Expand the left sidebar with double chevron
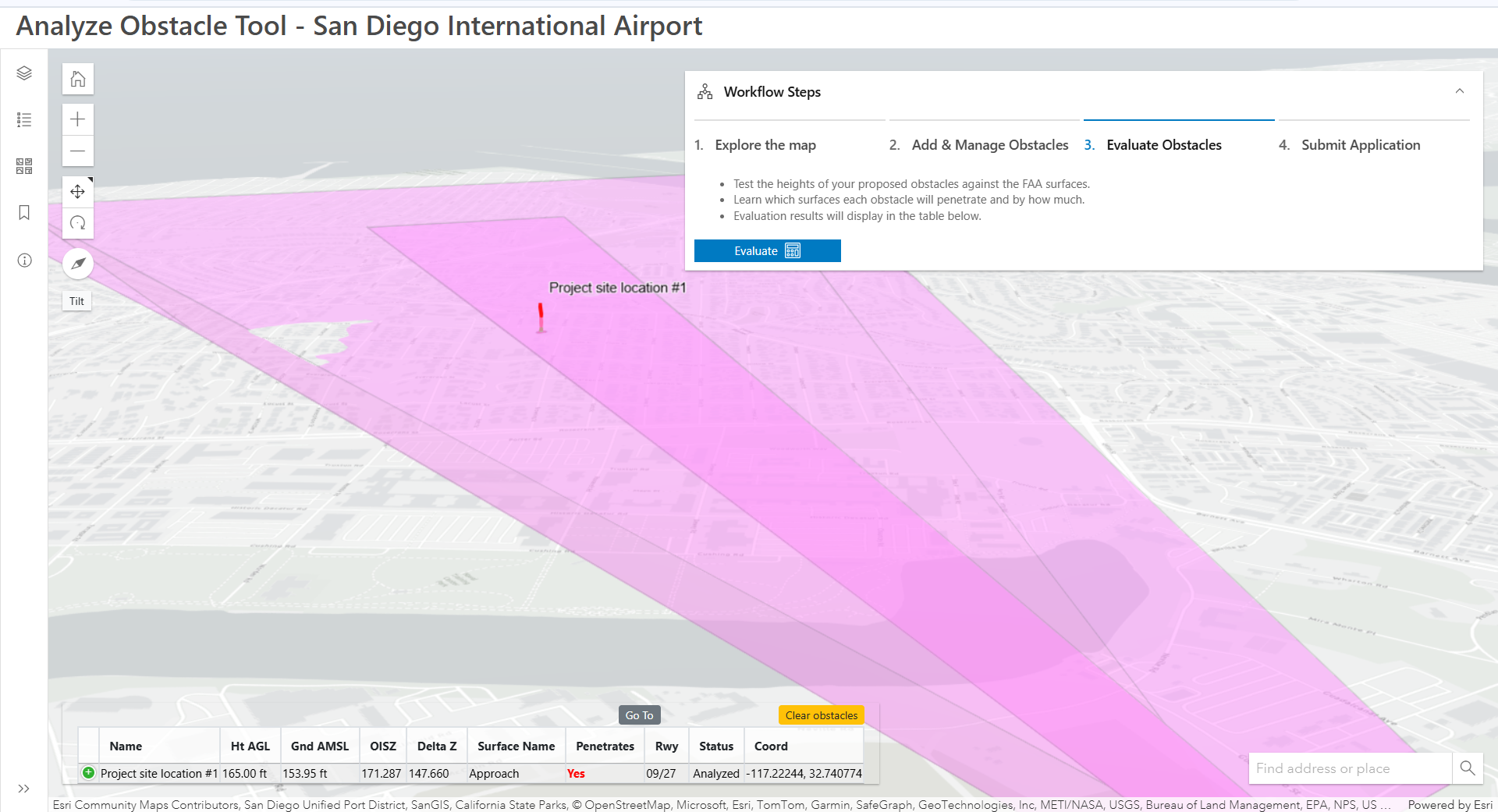This screenshot has width=1498, height=812. (24, 789)
